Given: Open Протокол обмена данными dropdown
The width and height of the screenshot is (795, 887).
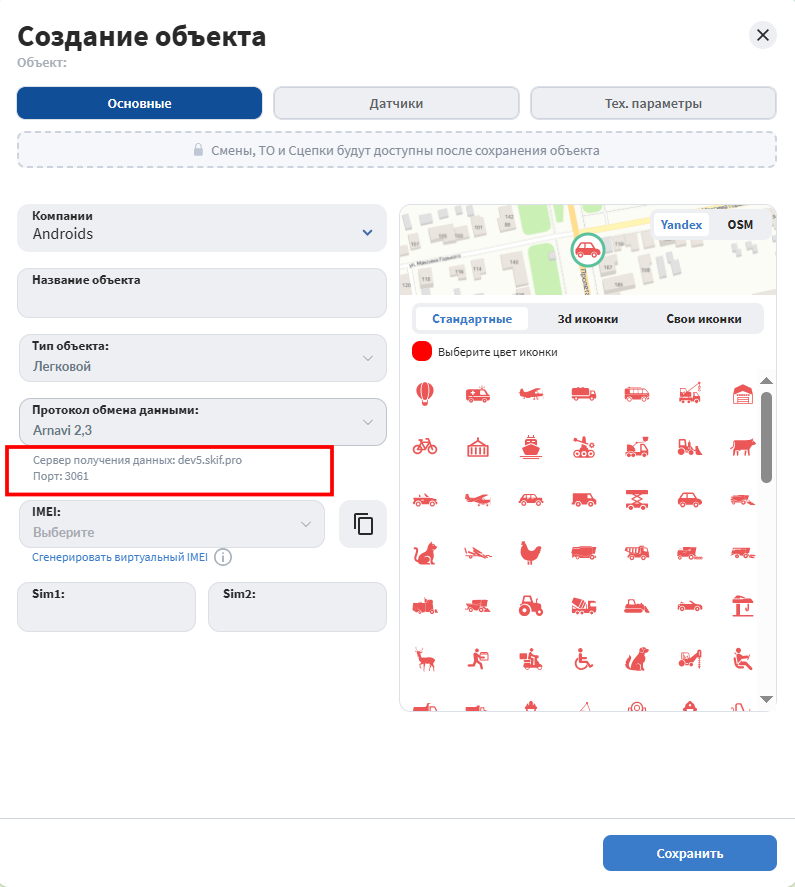Looking at the screenshot, I should (203, 422).
